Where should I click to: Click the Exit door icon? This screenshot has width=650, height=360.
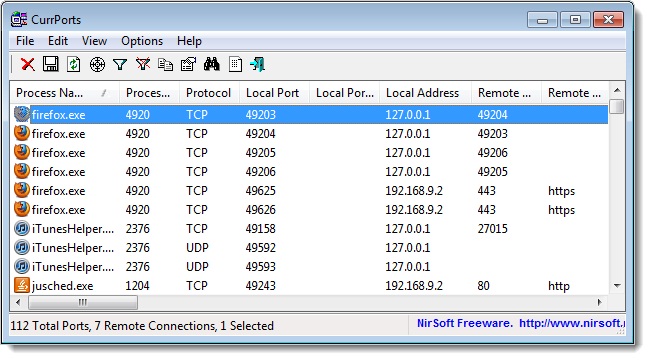257,64
